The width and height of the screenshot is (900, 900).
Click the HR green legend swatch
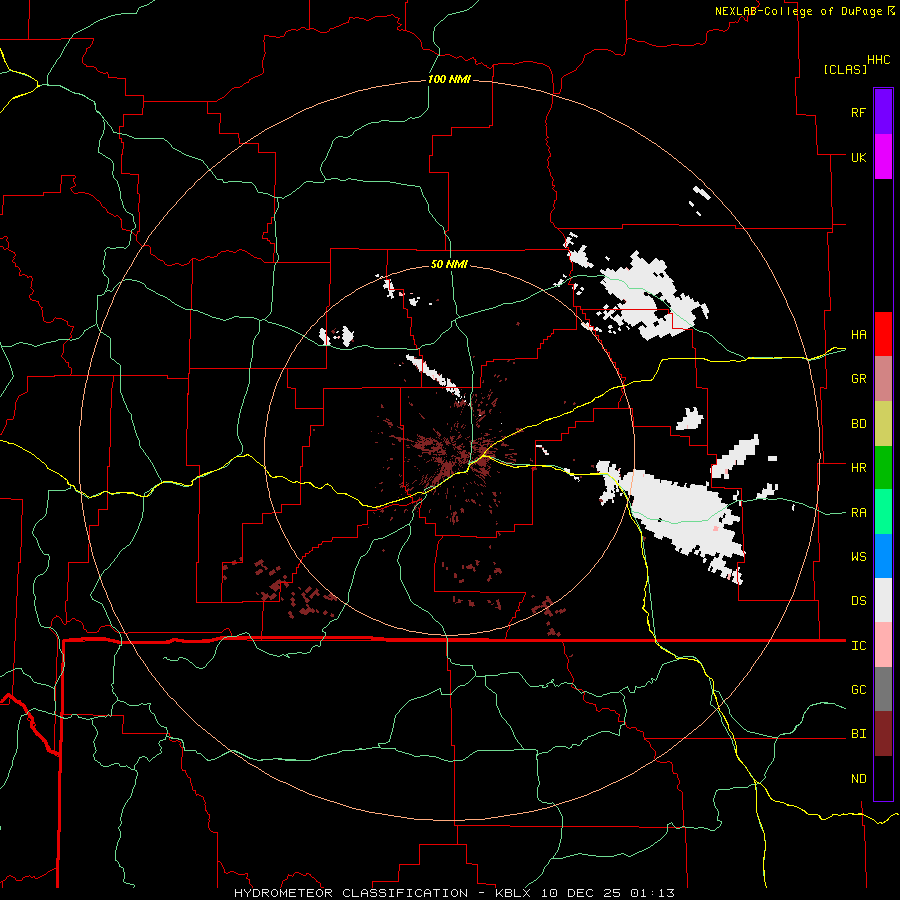click(x=883, y=467)
